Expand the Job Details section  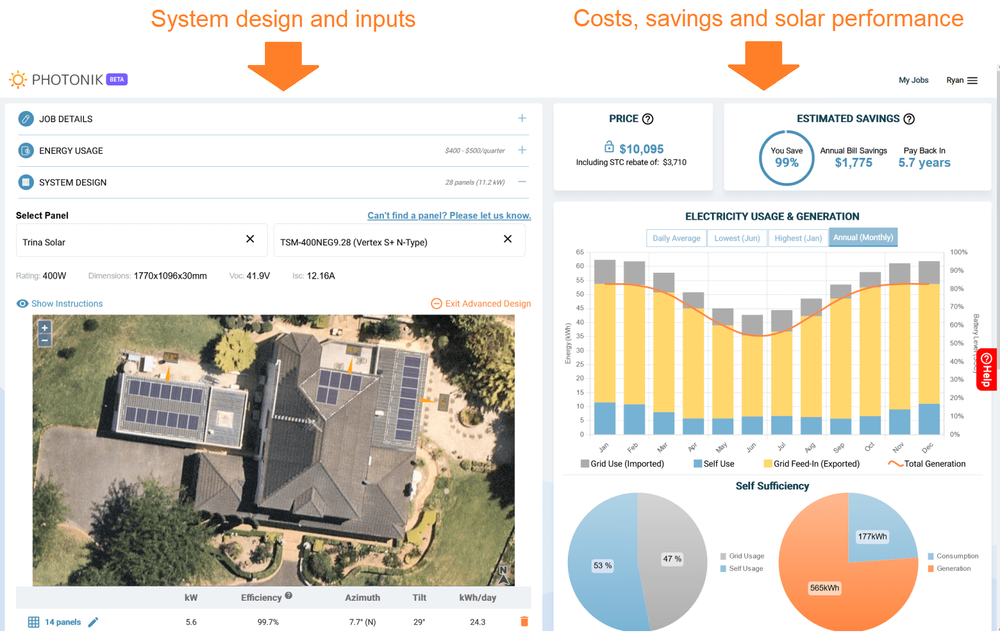[521, 118]
